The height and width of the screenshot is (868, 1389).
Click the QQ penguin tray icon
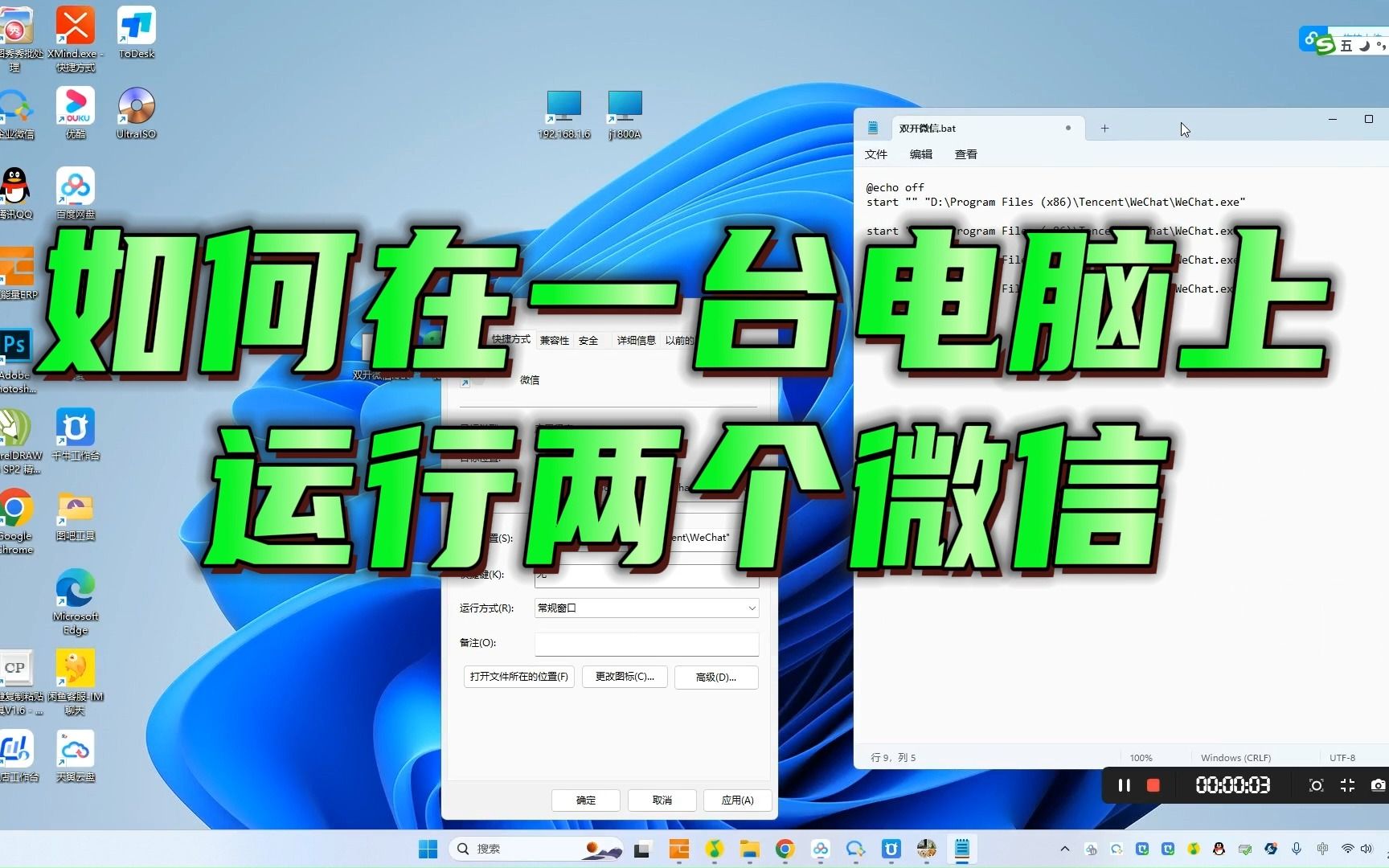tap(1219, 849)
